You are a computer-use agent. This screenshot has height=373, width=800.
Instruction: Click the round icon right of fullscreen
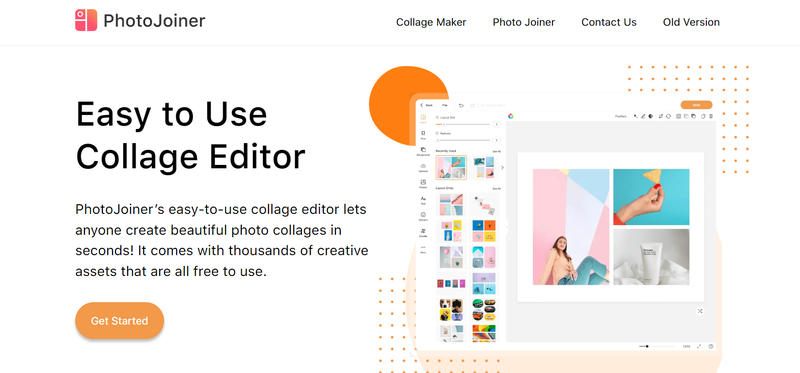coord(711,346)
